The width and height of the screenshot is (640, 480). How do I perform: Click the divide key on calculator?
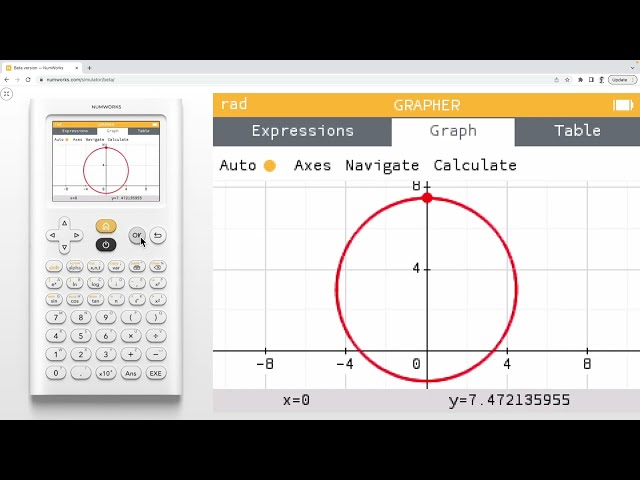[156, 336]
